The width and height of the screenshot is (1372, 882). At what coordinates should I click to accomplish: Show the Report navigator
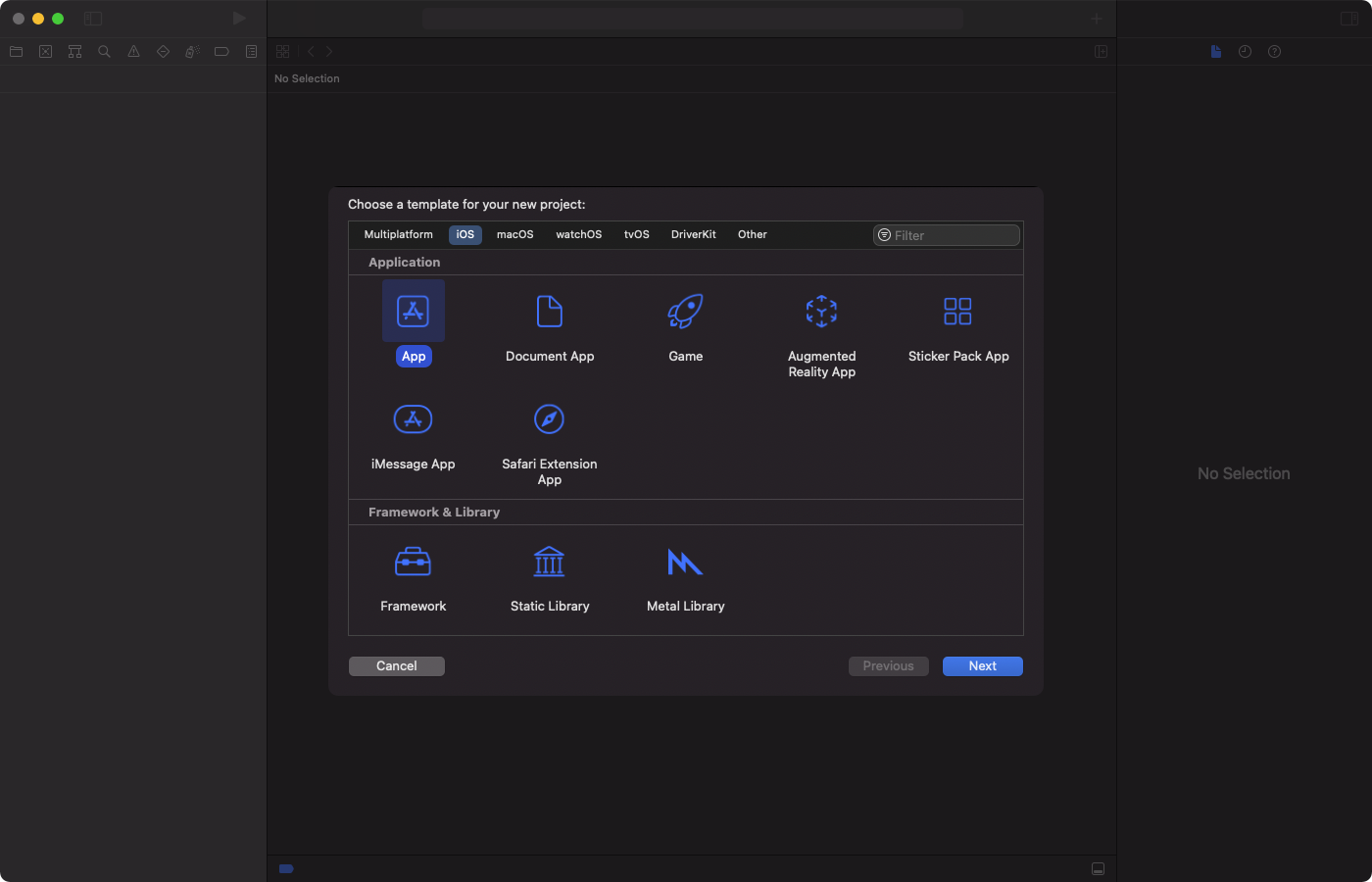[252, 52]
